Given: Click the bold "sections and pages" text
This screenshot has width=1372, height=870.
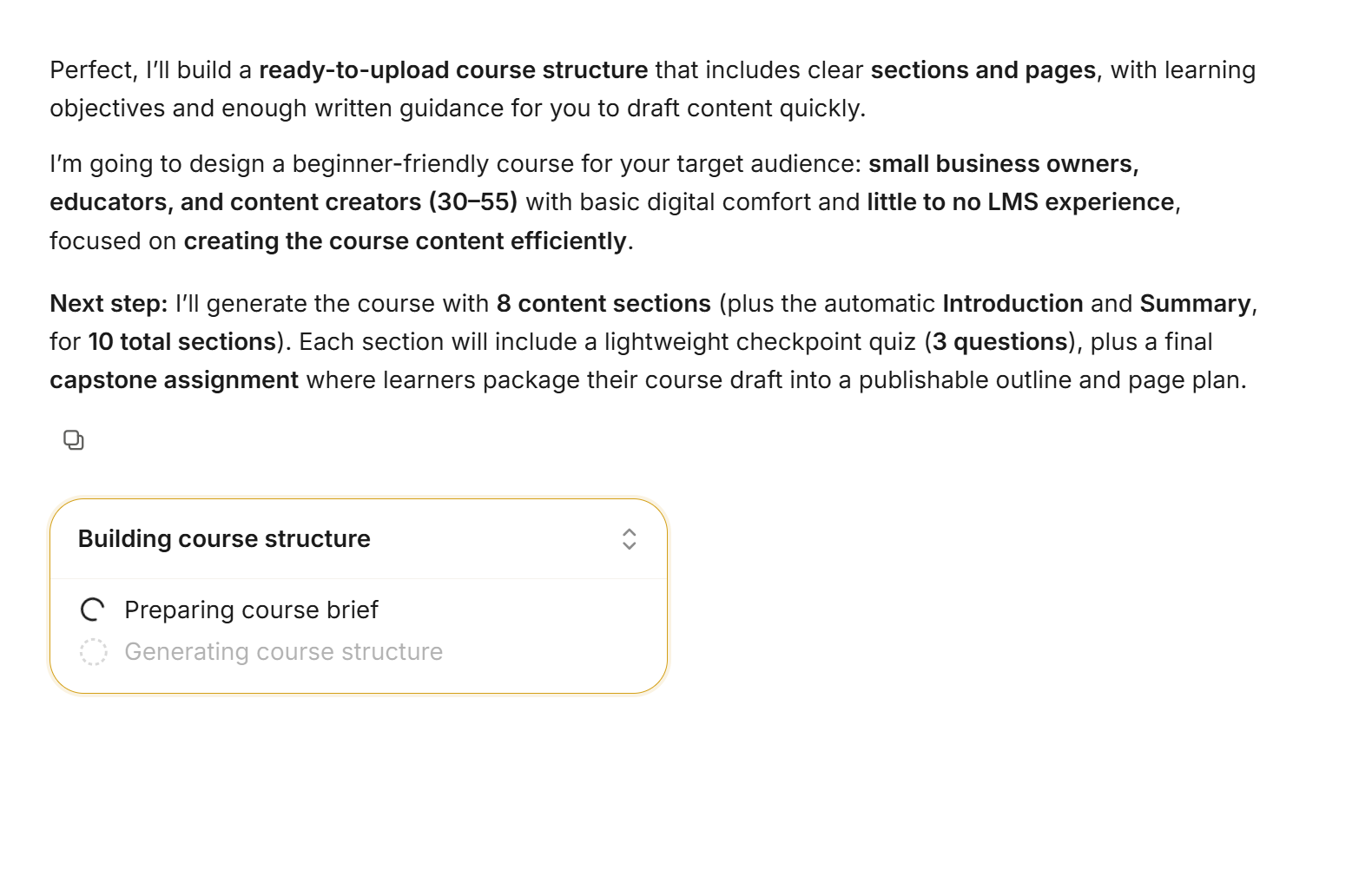Looking at the screenshot, I should pyautogui.click(x=983, y=70).
